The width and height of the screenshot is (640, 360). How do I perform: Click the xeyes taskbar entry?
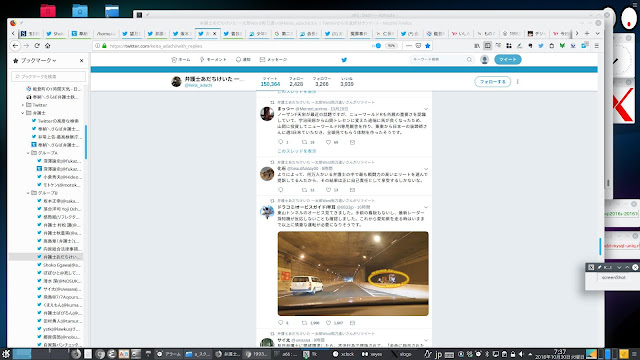pyautogui.click(x=372, y=354)
